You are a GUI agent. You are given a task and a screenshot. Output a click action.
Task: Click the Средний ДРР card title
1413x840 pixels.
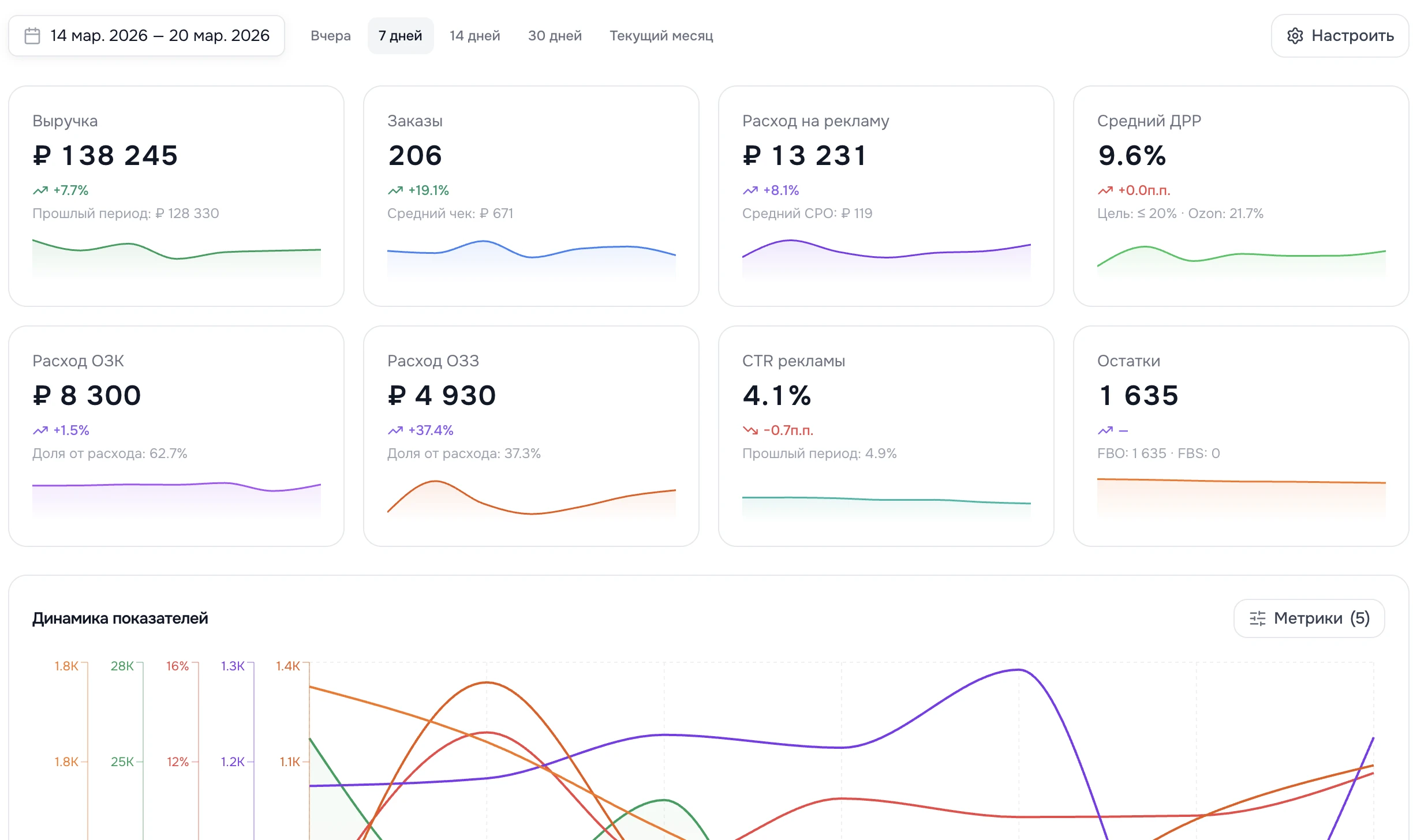pos(1149,121)
